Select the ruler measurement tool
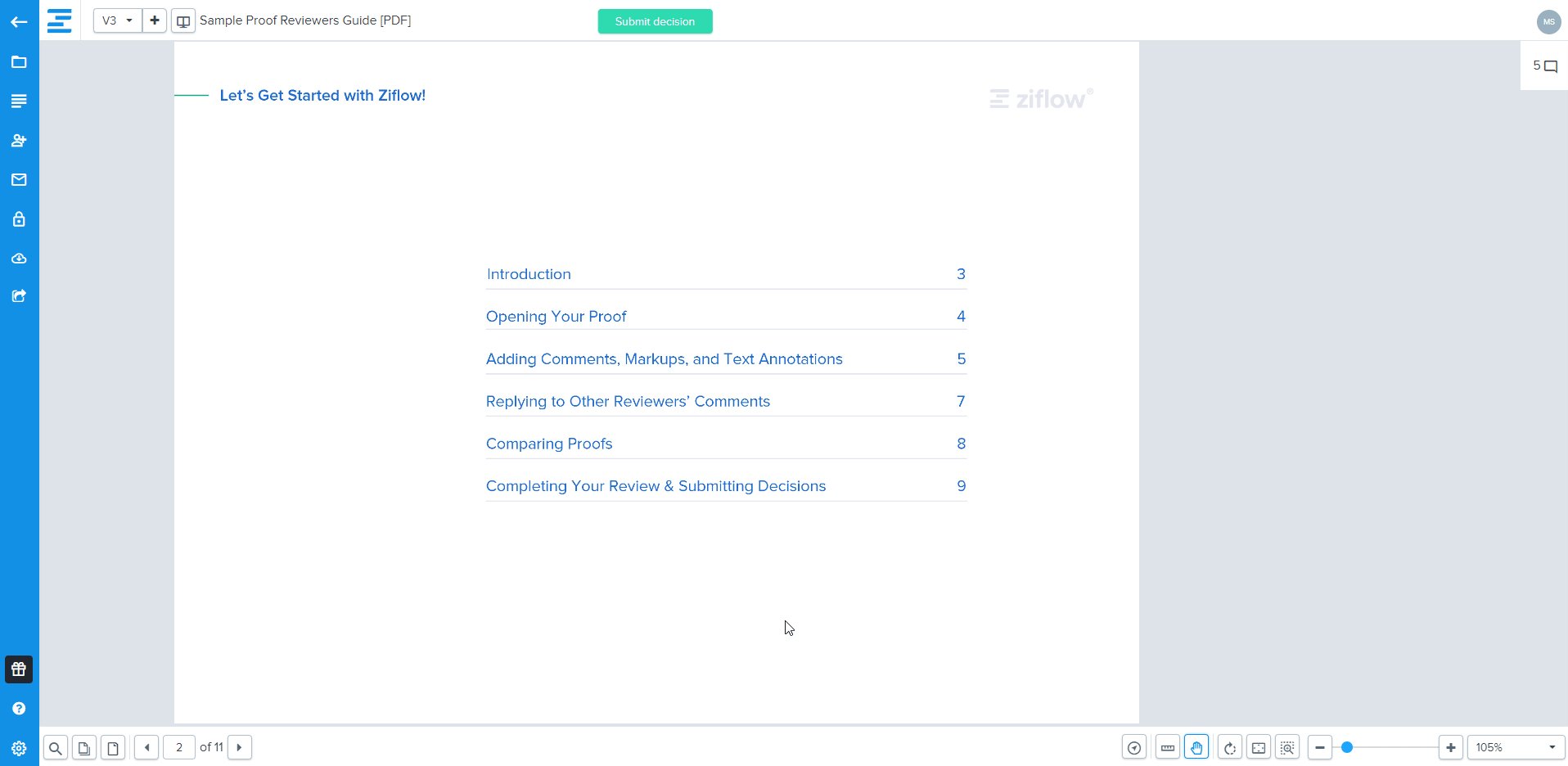 (1168, 747)
